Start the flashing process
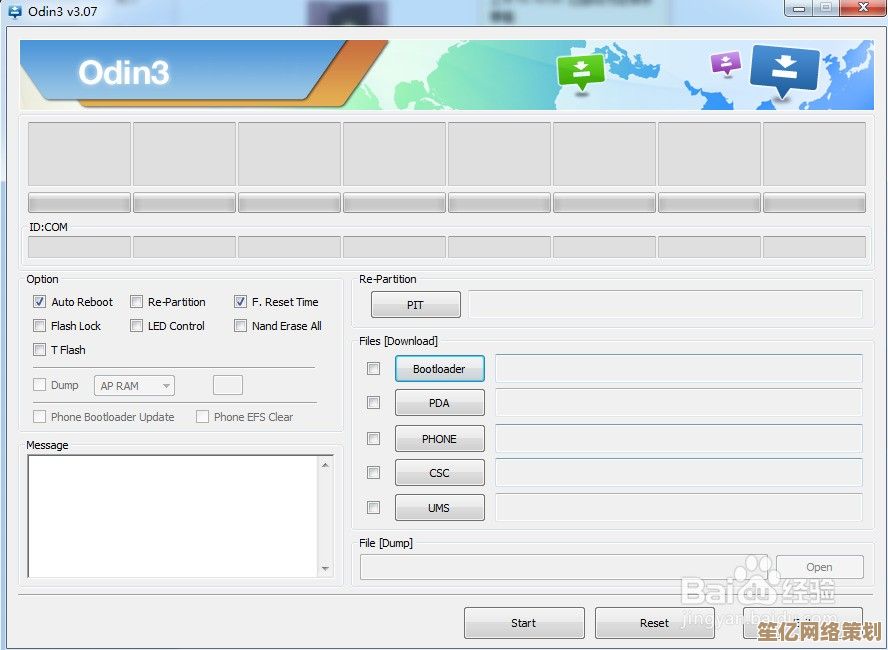The height and width of the screenshot is (650, 888). (x=524, y=623)
